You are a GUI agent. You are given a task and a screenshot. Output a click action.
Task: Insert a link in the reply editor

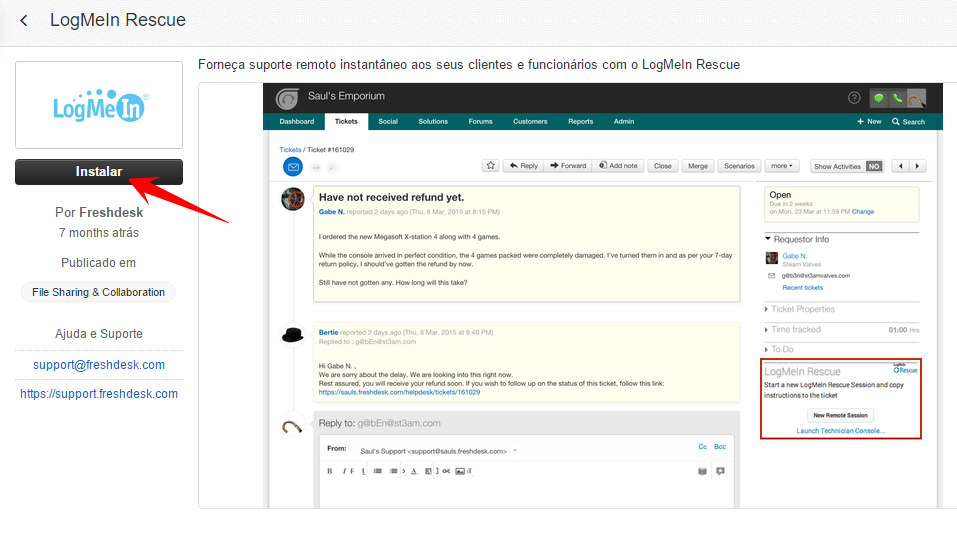coord(446,471)
